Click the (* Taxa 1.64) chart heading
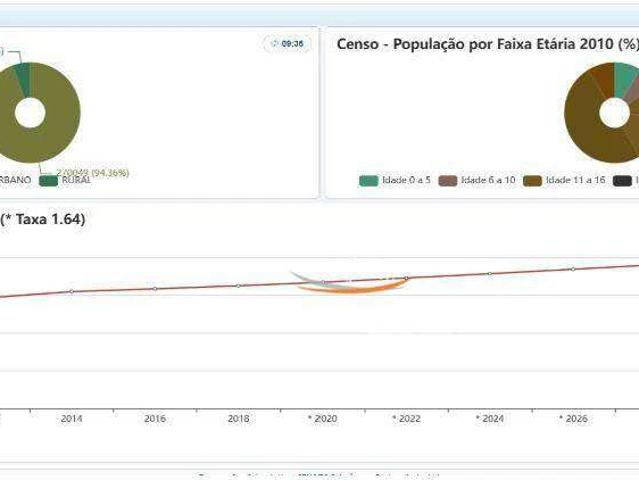Image resolution: width=639 pixels, height=480 pixels. [43, 219]
